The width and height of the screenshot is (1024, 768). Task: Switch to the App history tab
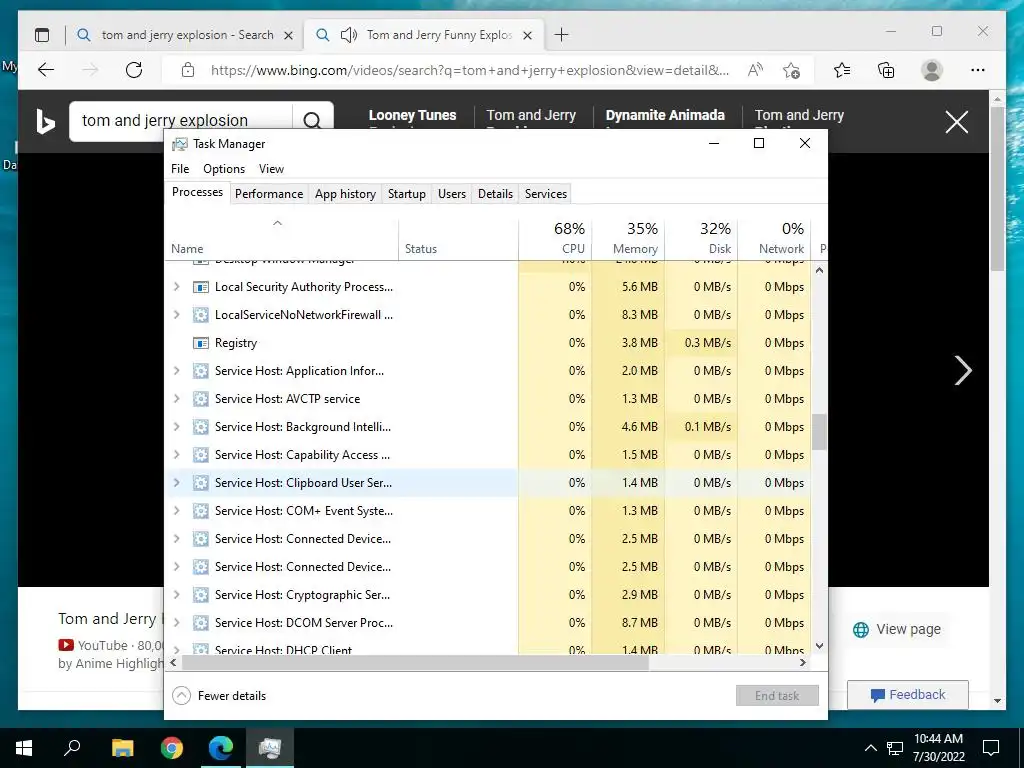(345, 194)
